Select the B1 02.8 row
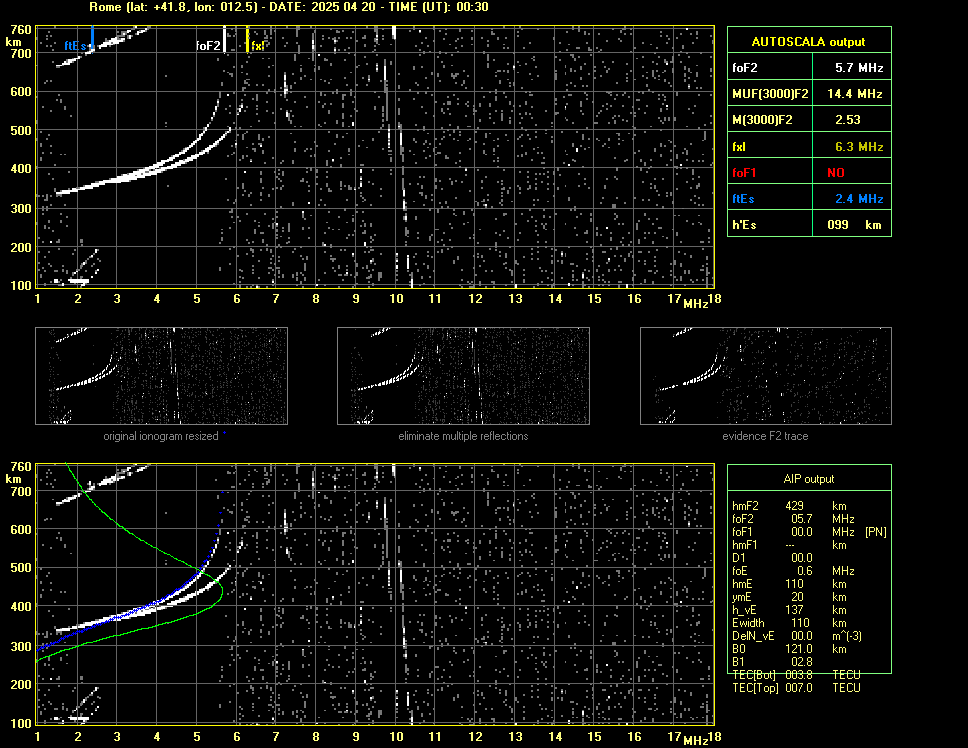 [772, 662]
